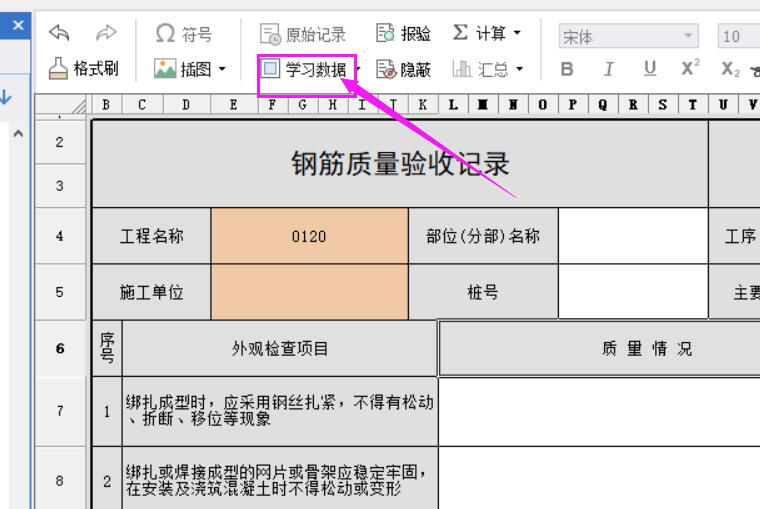Toggle bold text formatting
Image resolution: width=760 pixels, height=509 pixels.
point(567,69)
